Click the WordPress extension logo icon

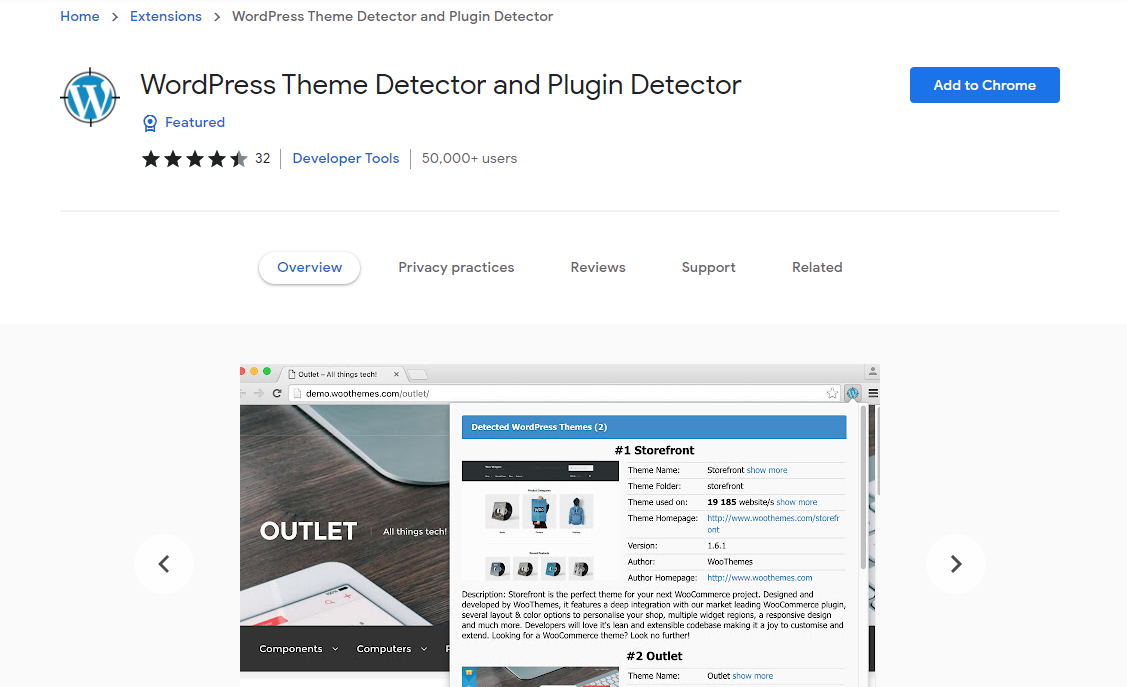[89, 97]
